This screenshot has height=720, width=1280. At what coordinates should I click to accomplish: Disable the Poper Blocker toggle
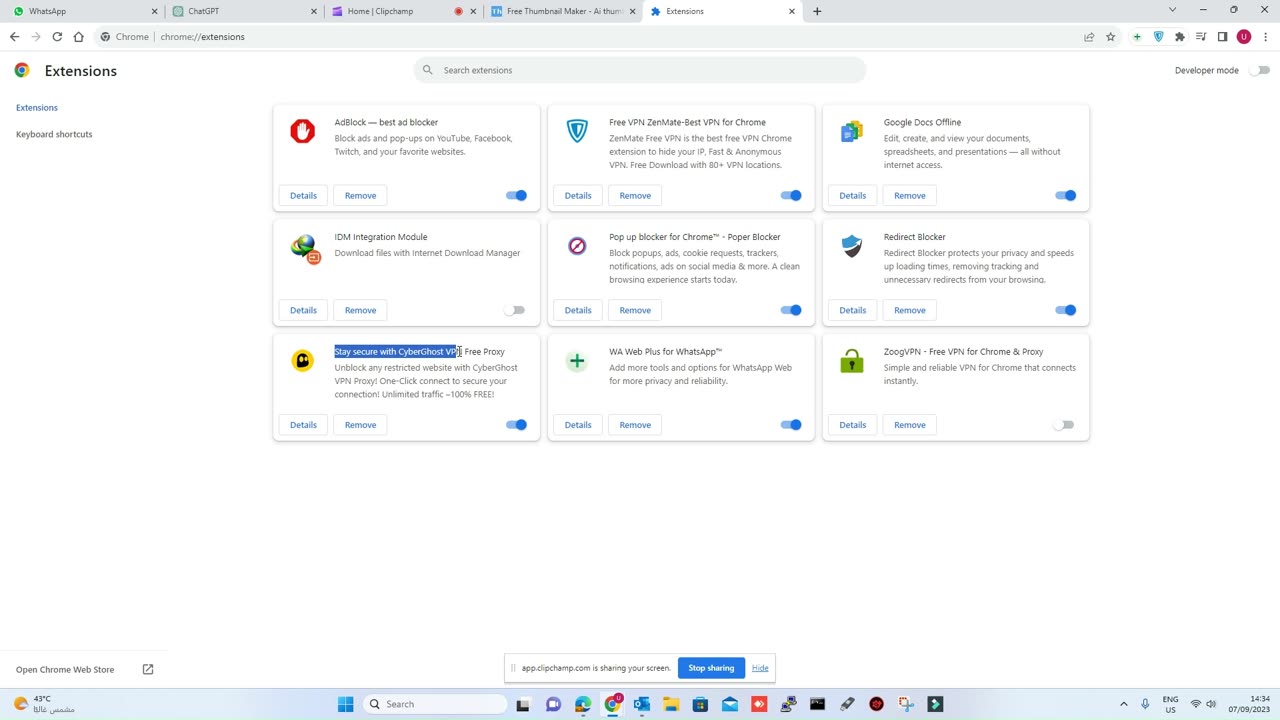(x=791, y=310)
